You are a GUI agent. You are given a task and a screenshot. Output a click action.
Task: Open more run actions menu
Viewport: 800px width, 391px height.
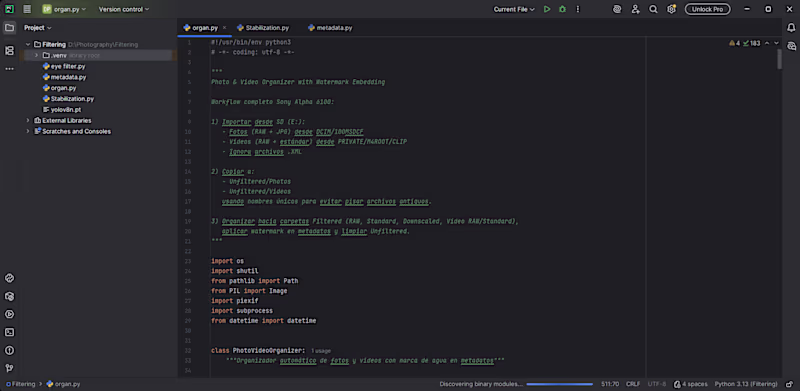coord(578,9)
